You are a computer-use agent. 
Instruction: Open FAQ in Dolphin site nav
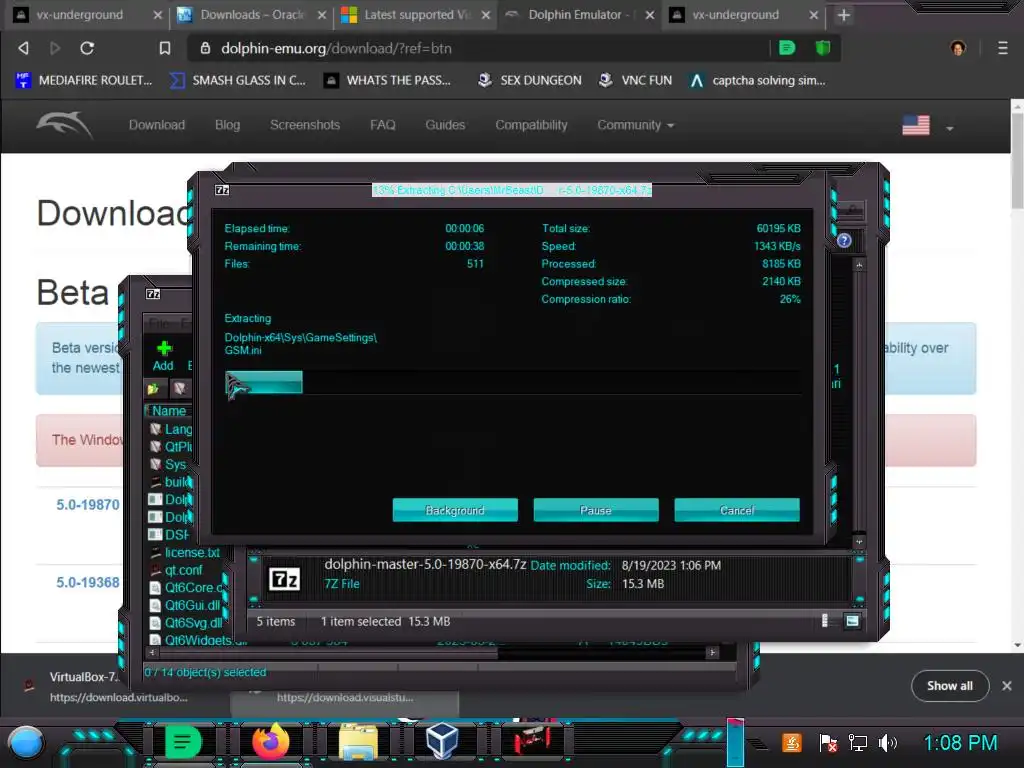pyautogui.click(x=383, y=125)
